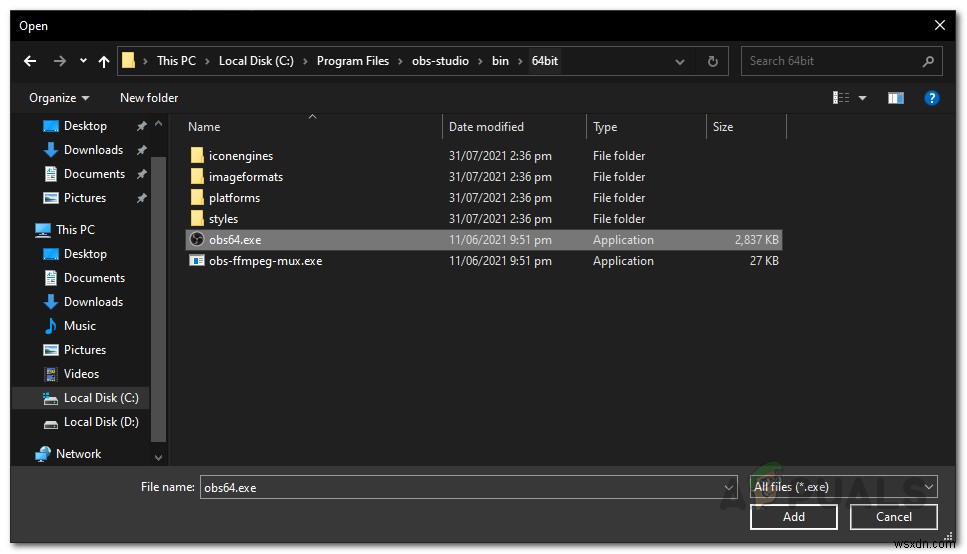This screenshot has height=554, width=967.
Task: Open Network in the navigation pane
Action: pos(78,454)
